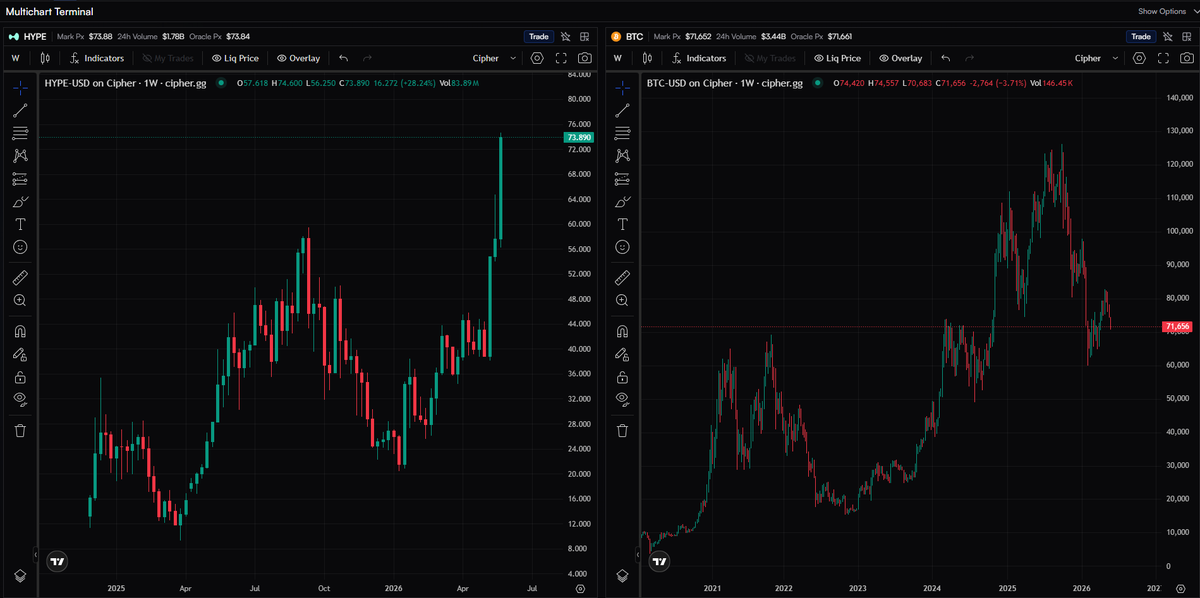Select the text annotation tool in HYPE chart
1200x598 pixels.
click(x=20, y=224)
